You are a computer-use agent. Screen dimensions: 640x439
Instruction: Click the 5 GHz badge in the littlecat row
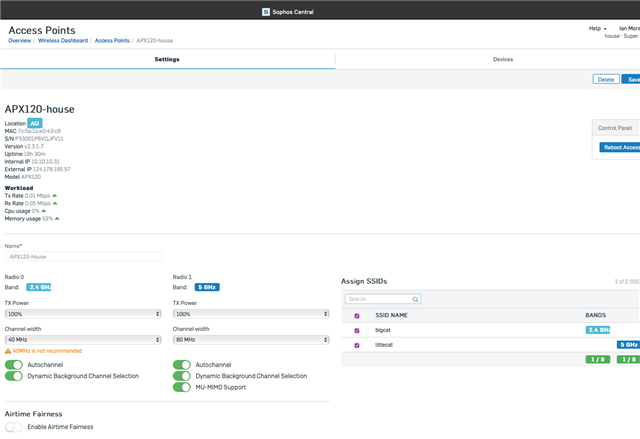point(629,345)
